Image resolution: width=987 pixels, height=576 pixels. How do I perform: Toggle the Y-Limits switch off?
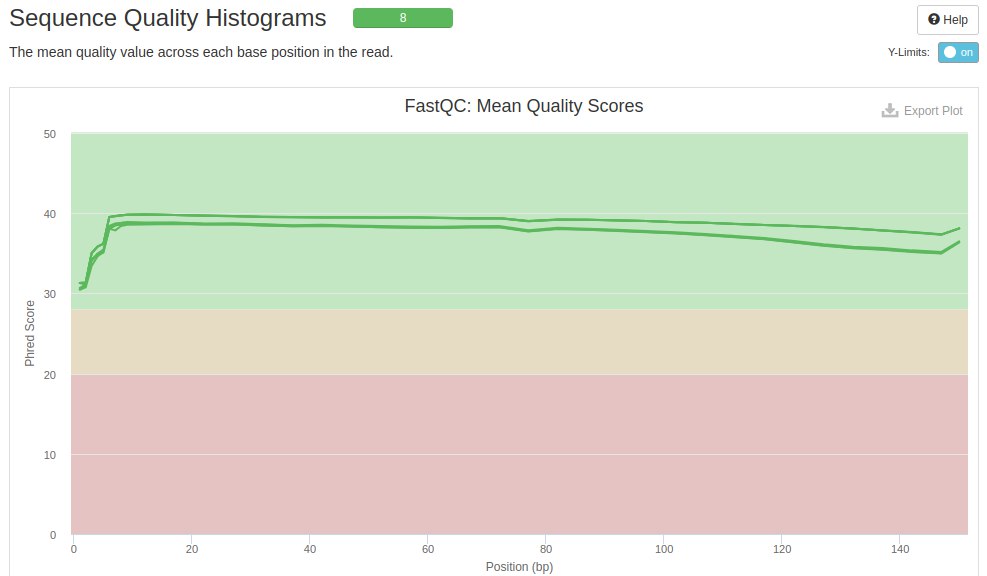click(958, 53)
